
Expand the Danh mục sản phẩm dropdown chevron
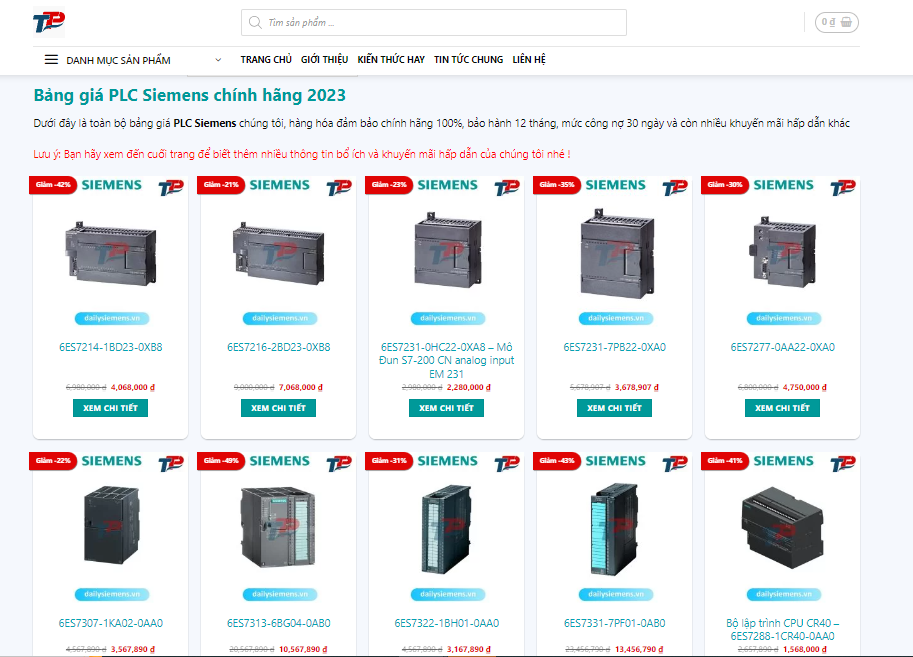point(218,59)
